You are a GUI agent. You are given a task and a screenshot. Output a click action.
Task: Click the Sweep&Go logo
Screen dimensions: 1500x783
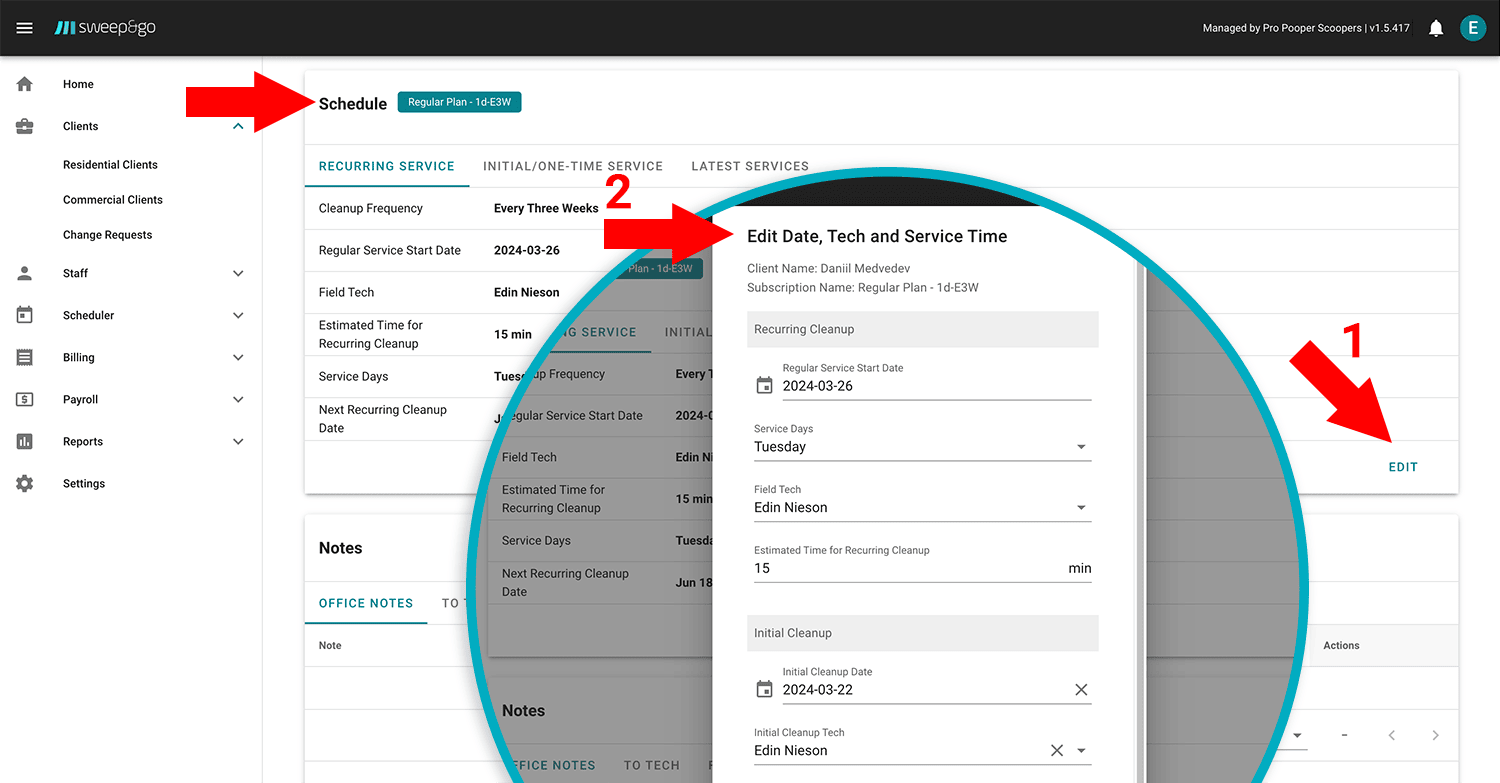[x=104, y=27]
